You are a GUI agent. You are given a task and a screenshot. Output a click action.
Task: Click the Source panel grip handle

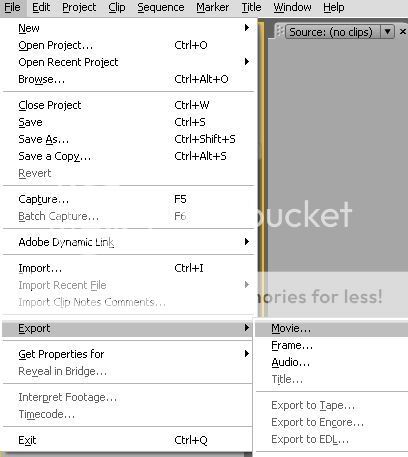280,32
